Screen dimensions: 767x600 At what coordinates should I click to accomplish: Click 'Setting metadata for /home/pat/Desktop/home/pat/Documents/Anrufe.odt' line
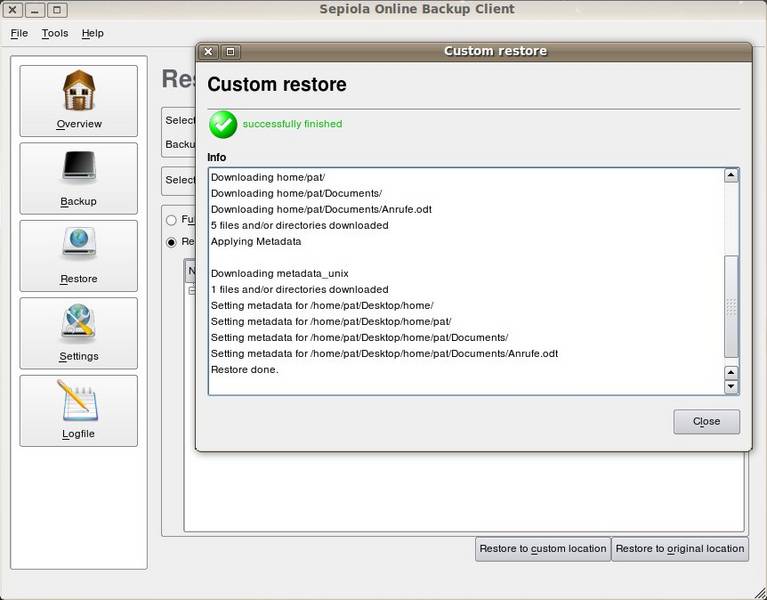pos(384,354)
